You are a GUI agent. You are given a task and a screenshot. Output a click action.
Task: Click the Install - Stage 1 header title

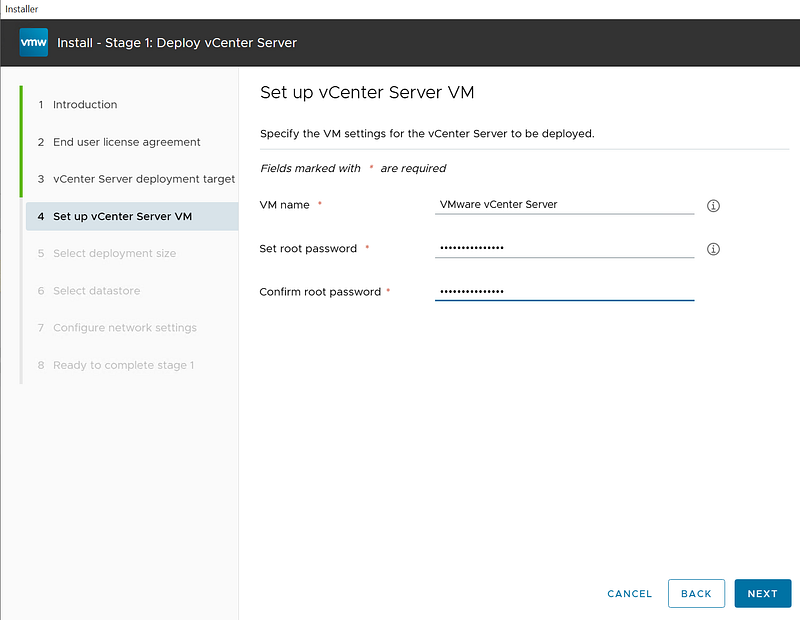click(x=177, y=43)
